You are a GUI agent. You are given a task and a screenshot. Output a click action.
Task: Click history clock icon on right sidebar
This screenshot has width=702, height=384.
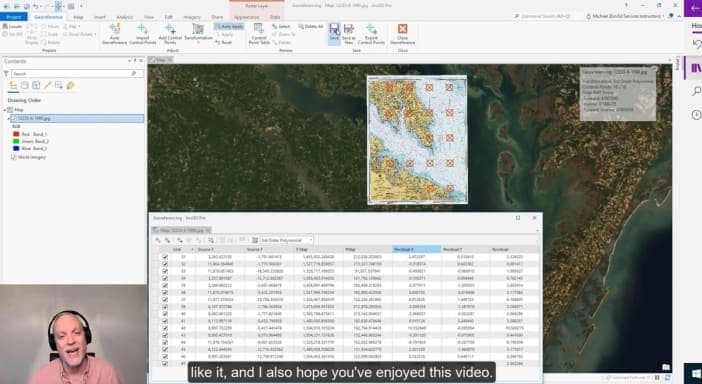696,115
